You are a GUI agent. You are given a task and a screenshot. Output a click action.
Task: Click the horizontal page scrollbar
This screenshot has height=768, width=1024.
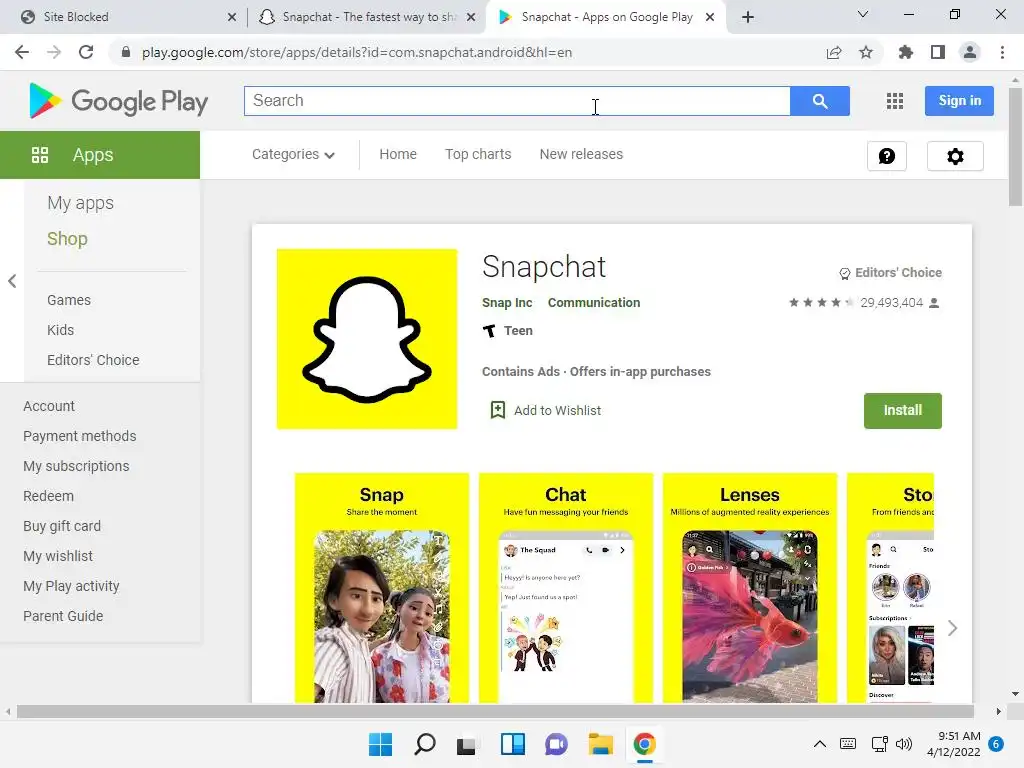tap(496, 711)
